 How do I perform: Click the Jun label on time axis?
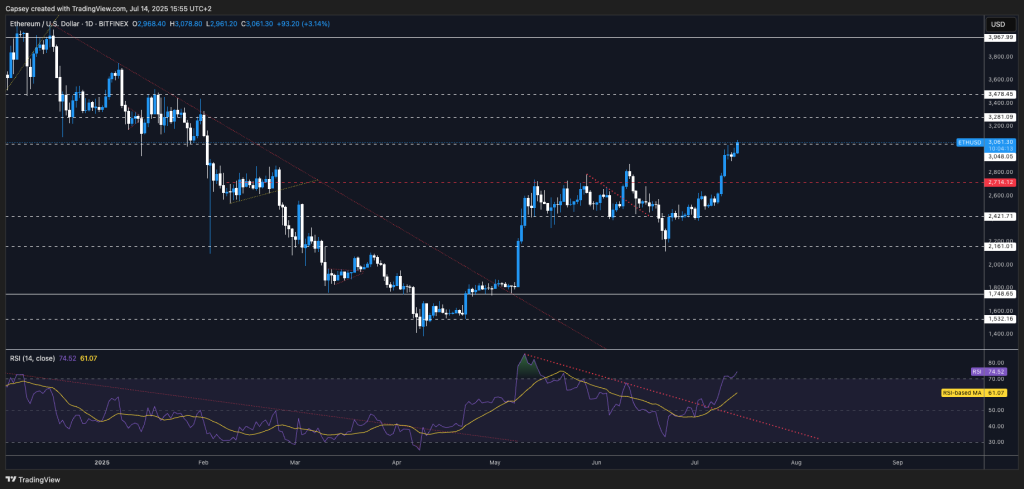[x=596, y=462]
